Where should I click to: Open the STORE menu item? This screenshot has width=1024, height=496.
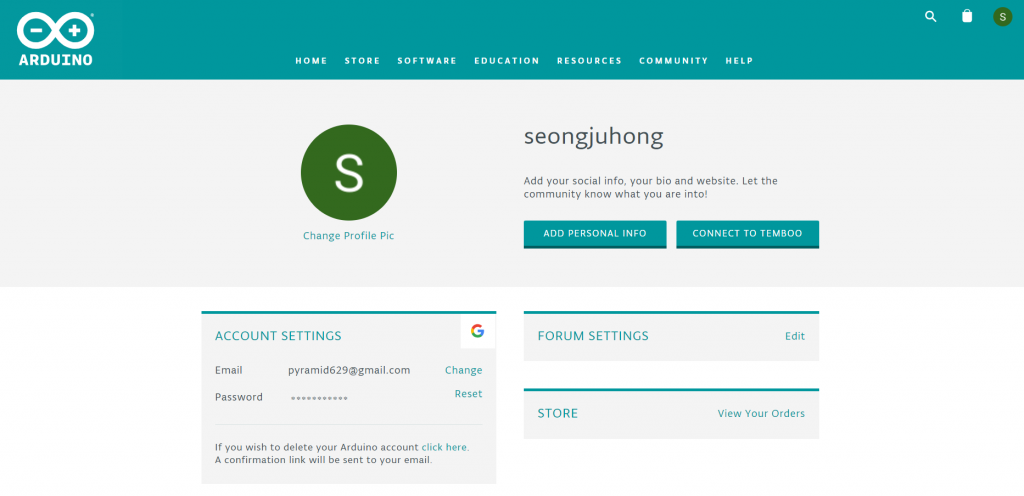point(362,61)
